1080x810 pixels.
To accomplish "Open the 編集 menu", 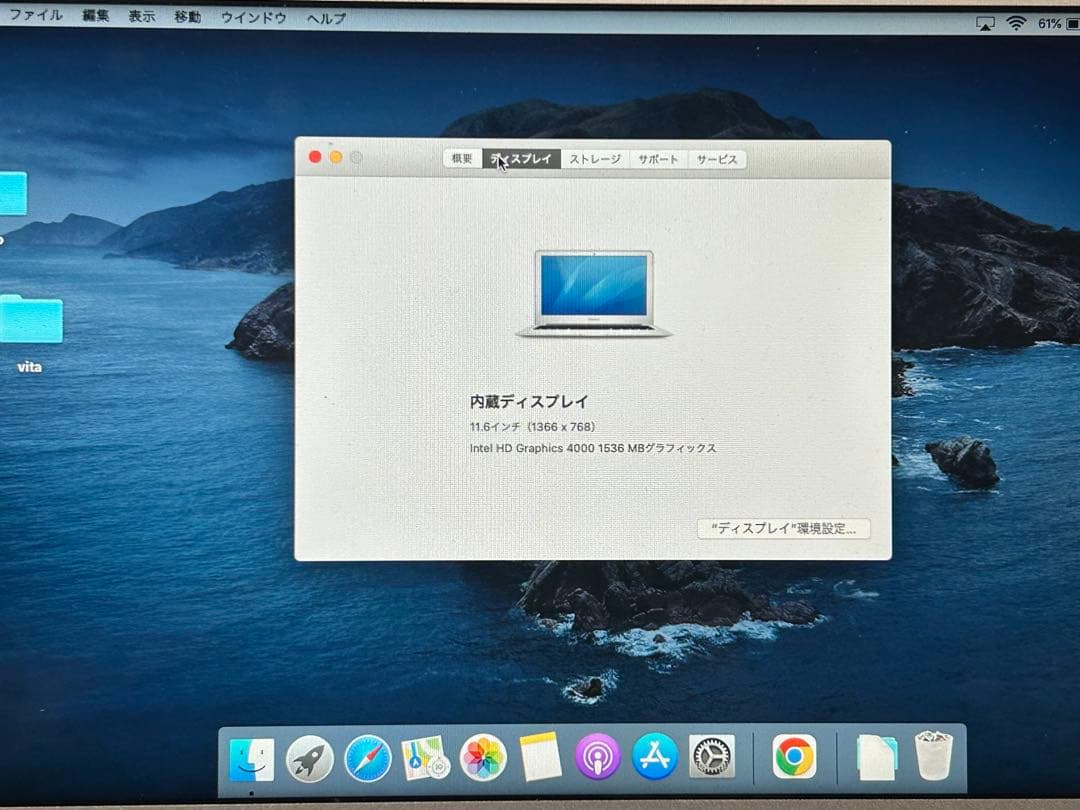I will click(96, 15).
